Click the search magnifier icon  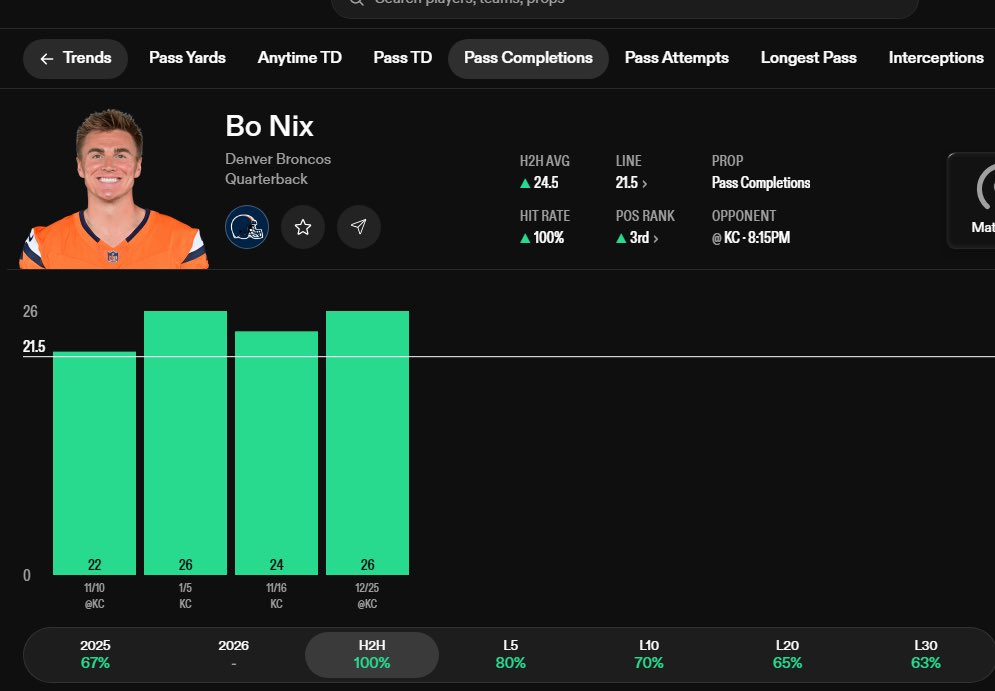(357, 2)
